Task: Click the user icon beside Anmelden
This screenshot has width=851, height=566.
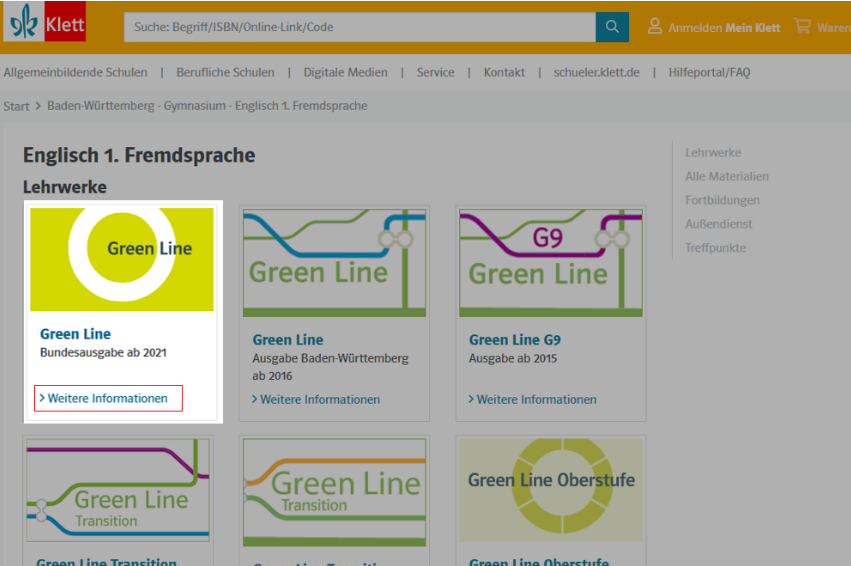Action: point(655,26)
